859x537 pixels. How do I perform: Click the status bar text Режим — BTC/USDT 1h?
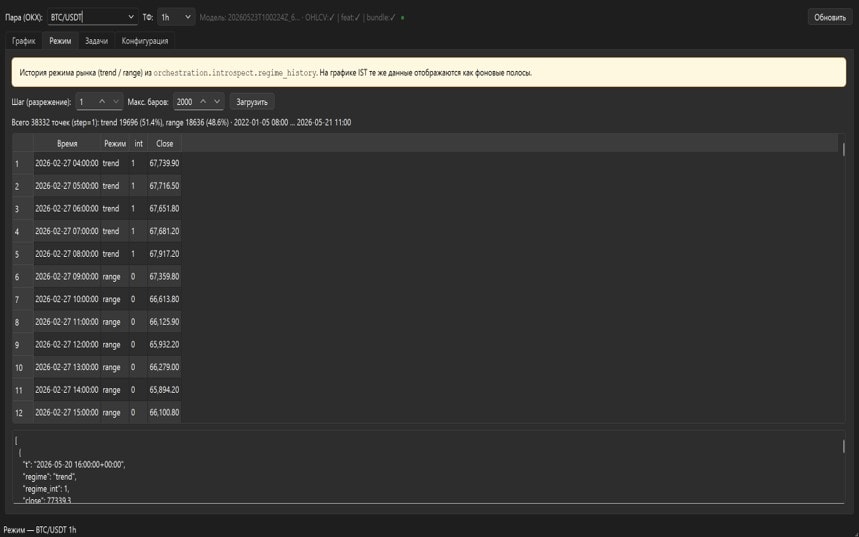(x=40, y=530)
